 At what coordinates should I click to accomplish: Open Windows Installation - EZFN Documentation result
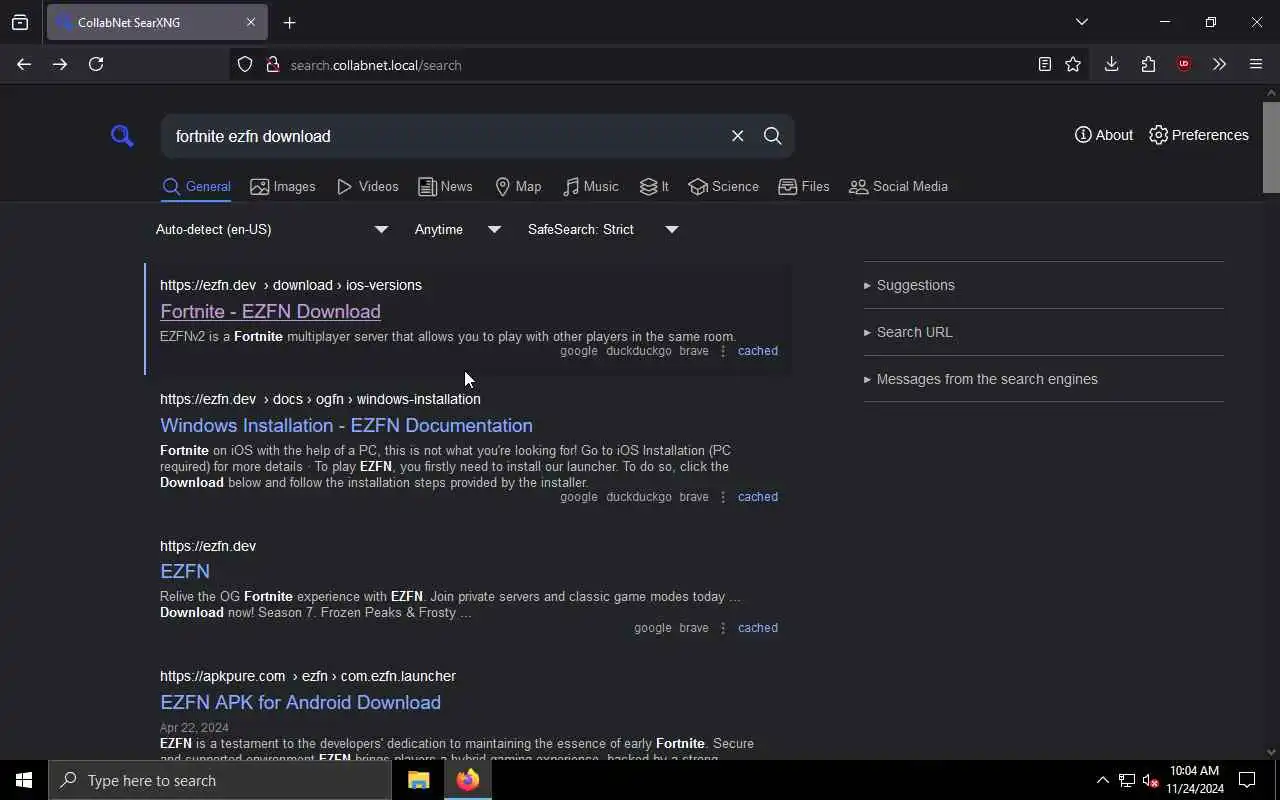[346, 425]
